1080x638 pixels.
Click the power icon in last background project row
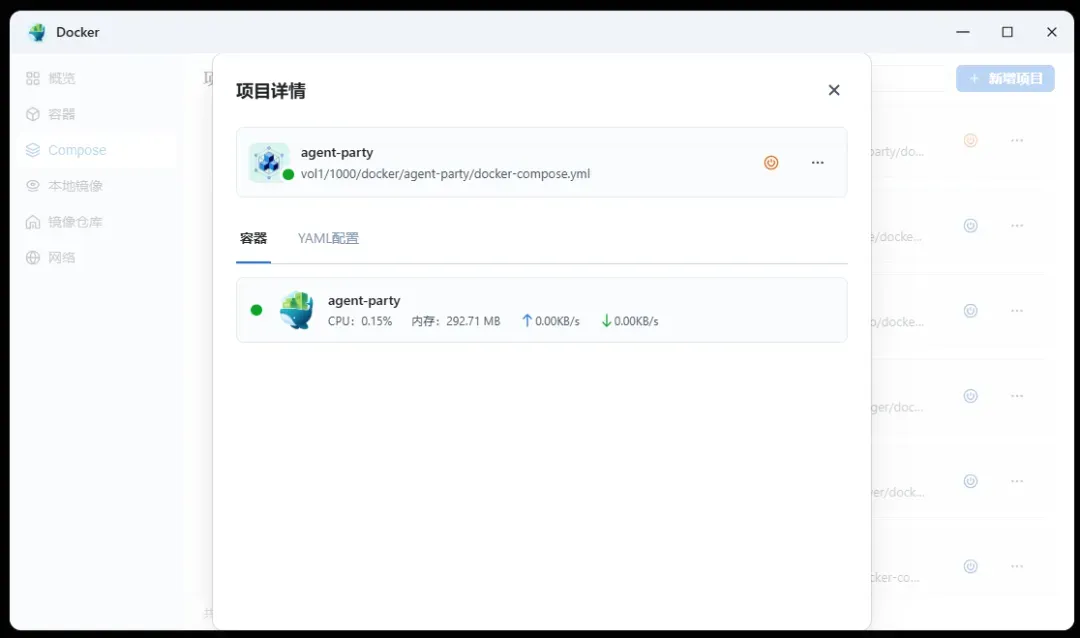click(970, 566)
